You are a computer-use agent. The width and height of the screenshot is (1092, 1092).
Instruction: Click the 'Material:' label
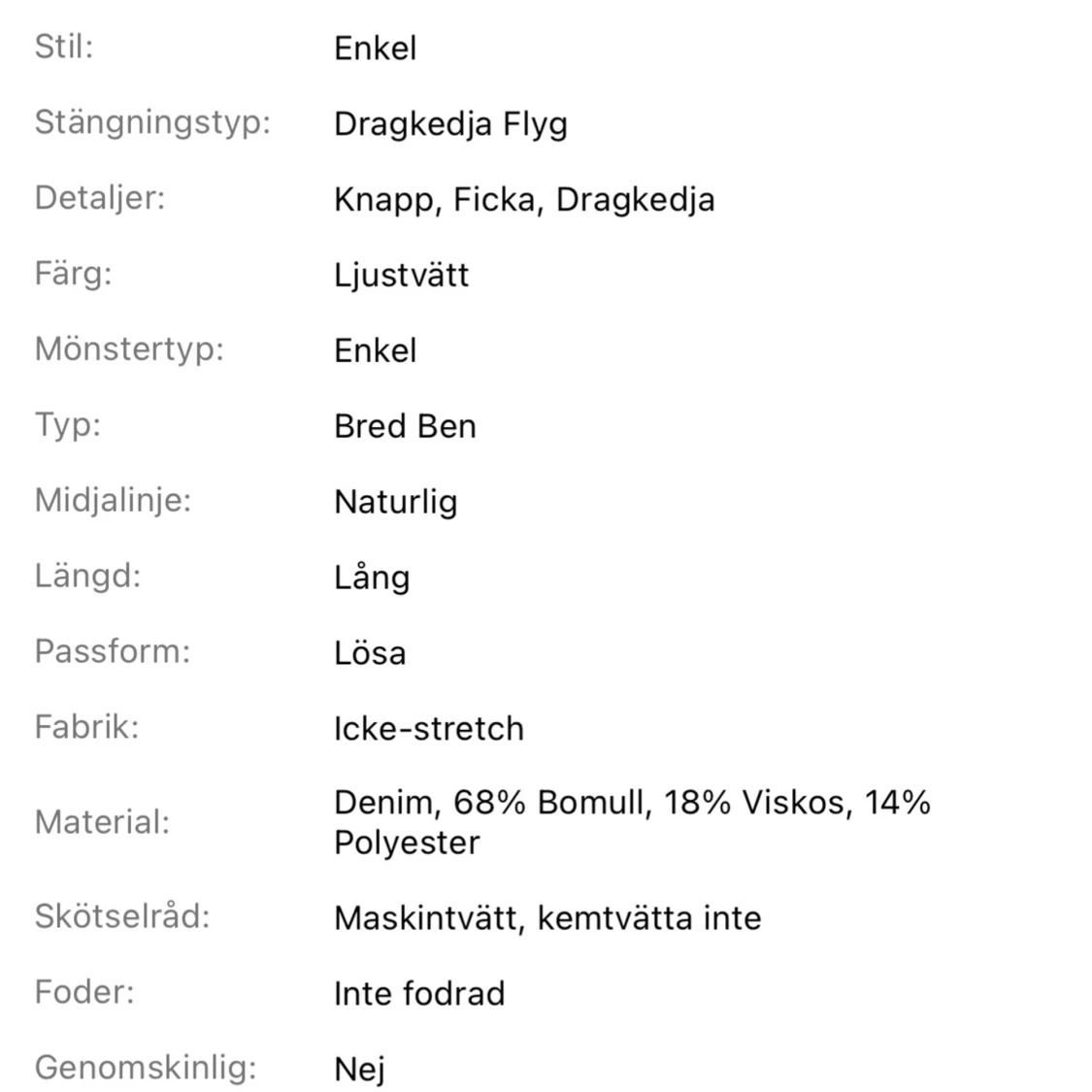[102, 822]
